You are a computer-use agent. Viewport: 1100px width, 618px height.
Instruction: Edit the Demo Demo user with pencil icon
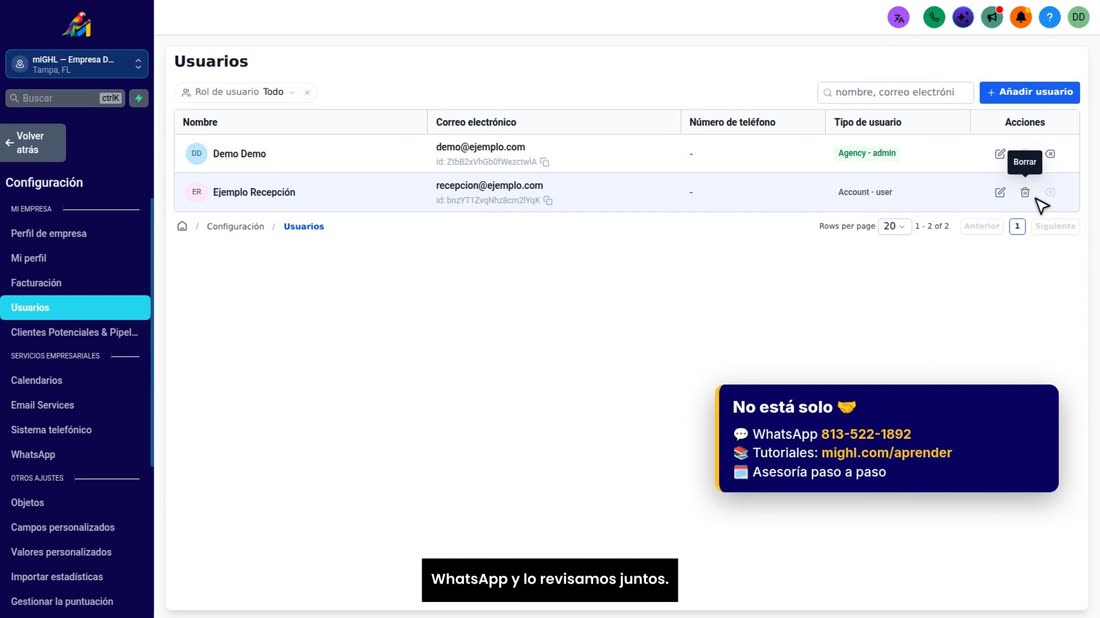[x=1000, y=154]
